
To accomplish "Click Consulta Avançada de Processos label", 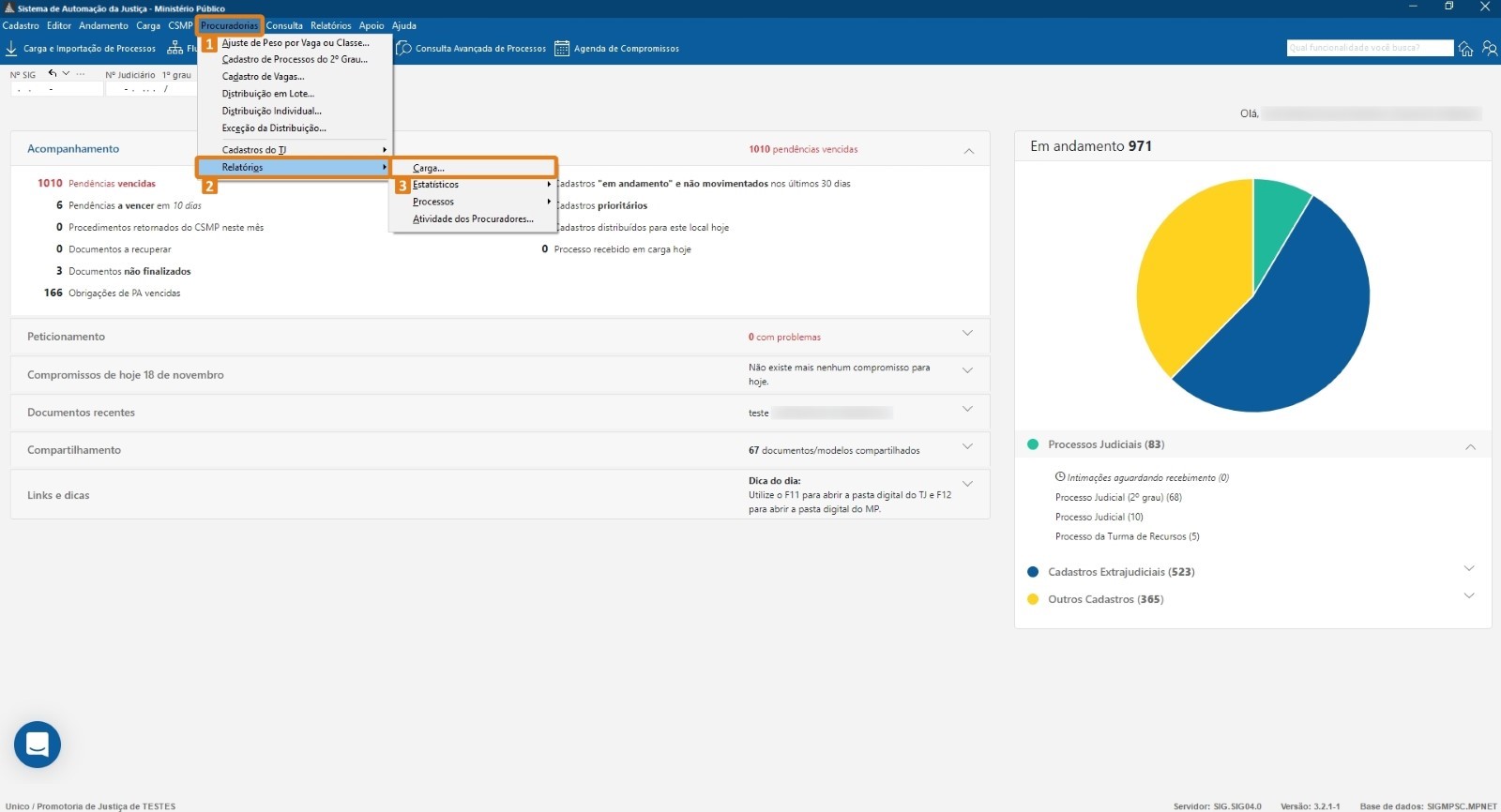I will tap(480, 48).
